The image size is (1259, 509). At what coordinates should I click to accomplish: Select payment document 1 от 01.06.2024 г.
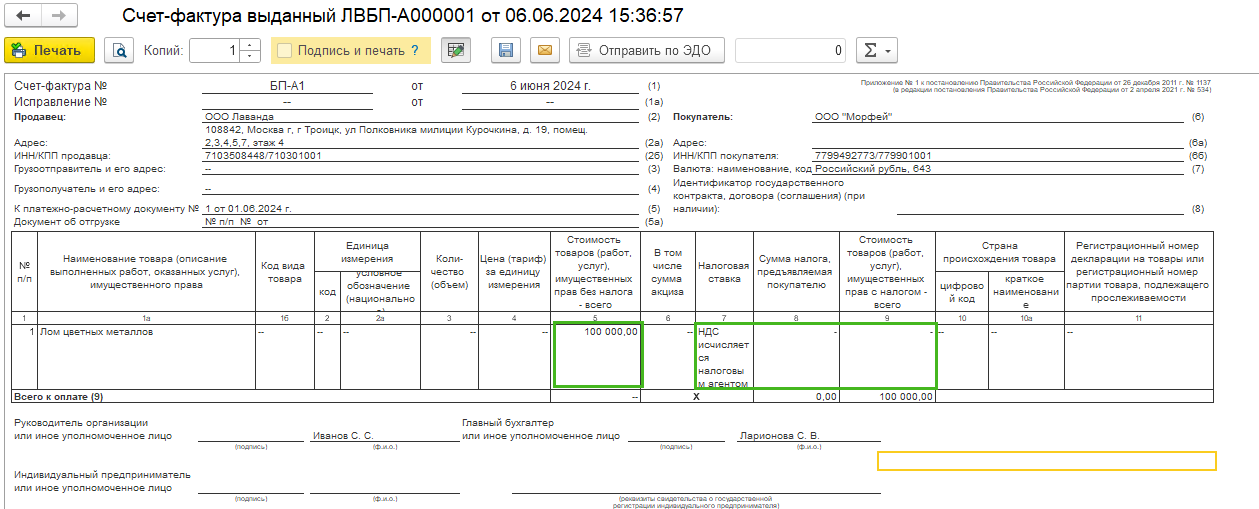421,208
